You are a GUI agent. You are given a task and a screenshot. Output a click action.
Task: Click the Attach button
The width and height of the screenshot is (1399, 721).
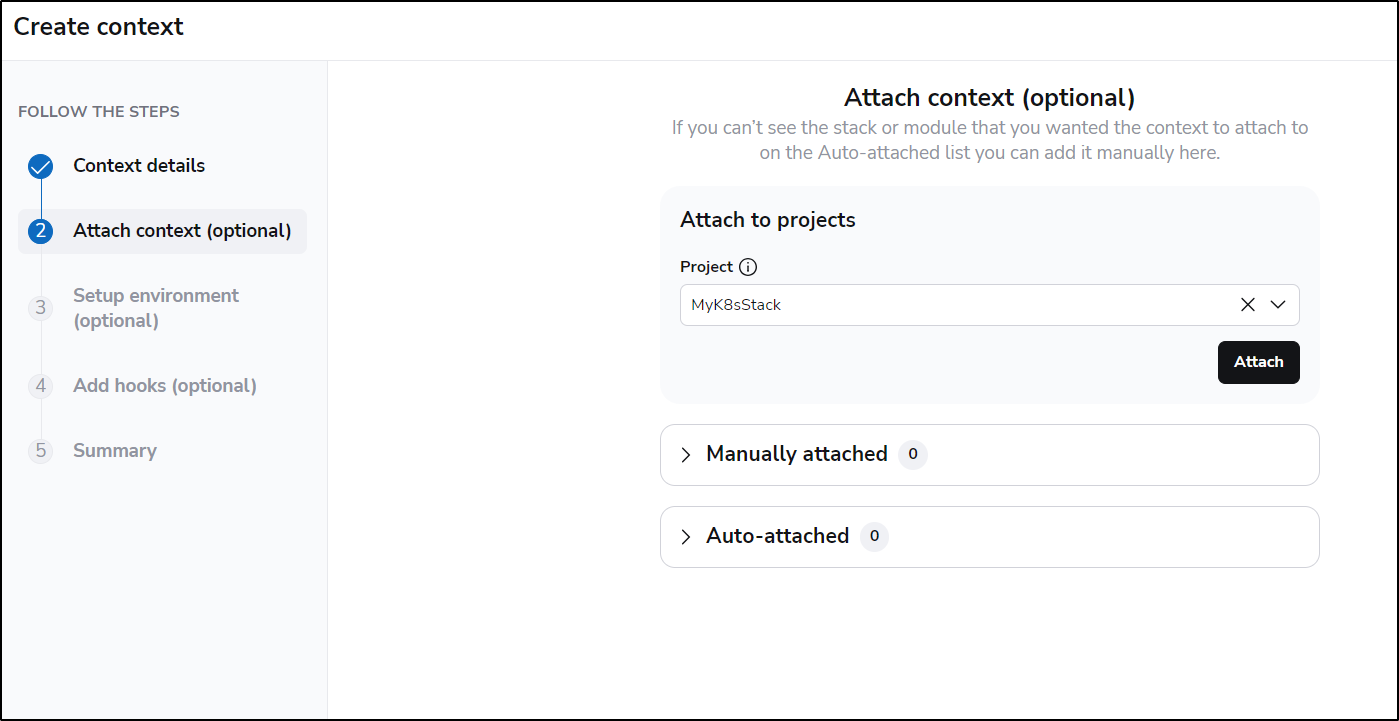coord(1258,362)
